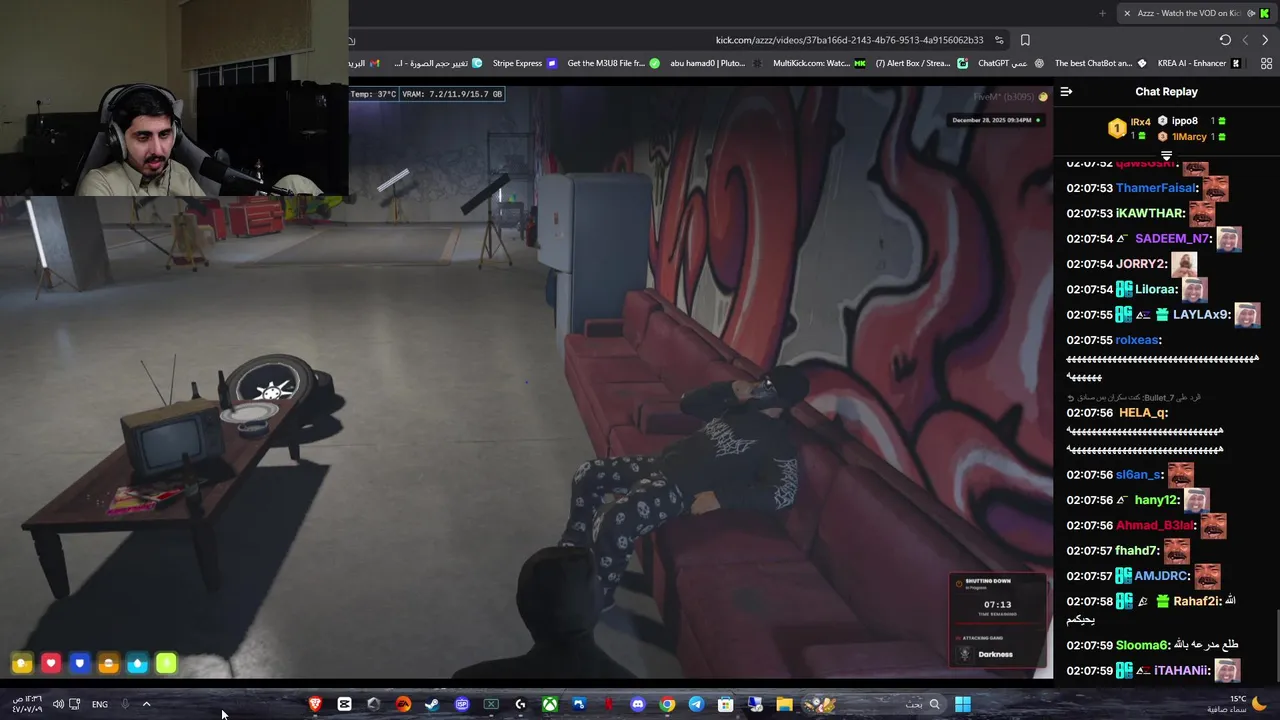Open the Stripe Express bookmark

tap(524, 63)
